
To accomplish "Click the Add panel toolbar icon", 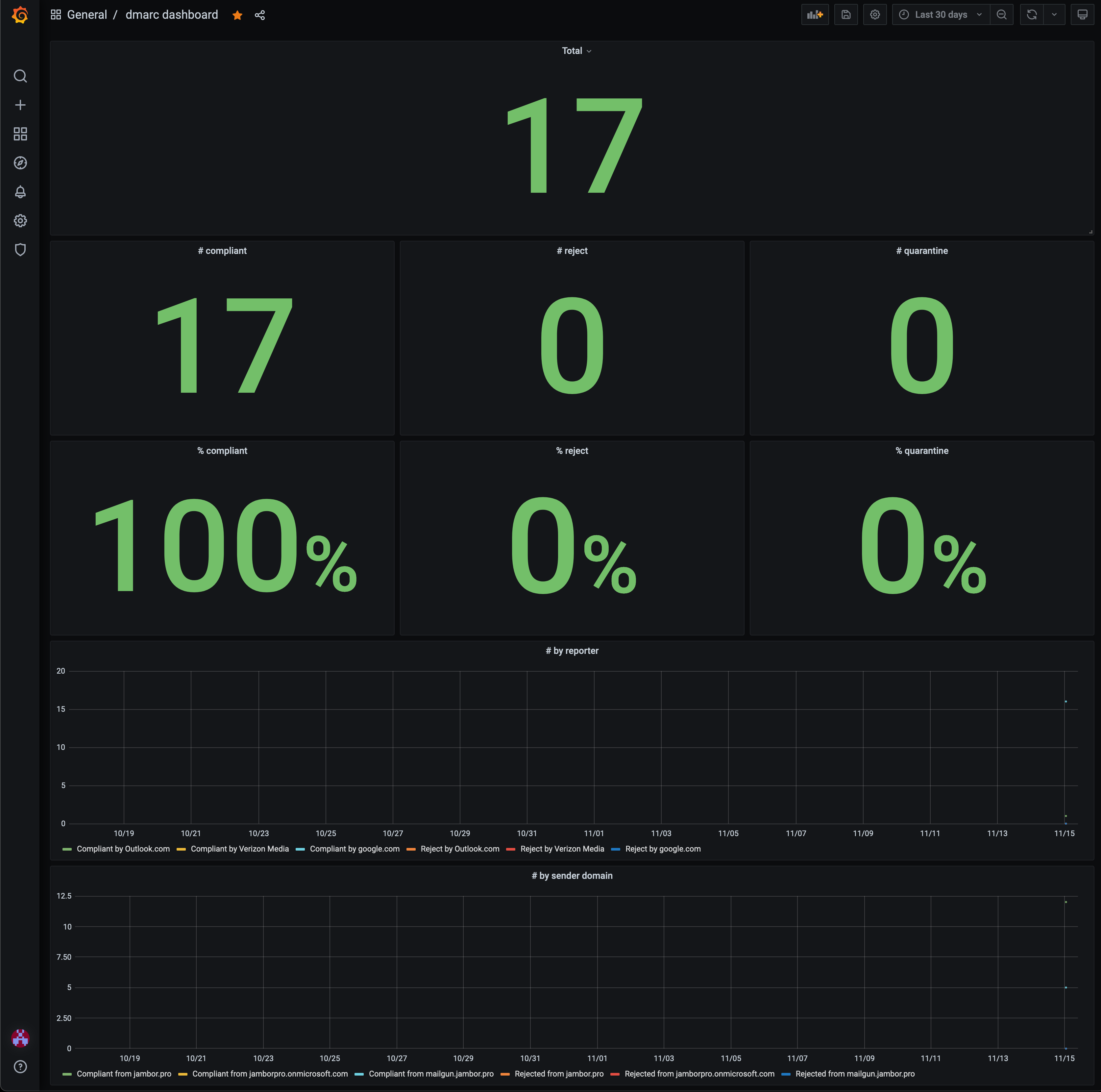I will (814, 15).
